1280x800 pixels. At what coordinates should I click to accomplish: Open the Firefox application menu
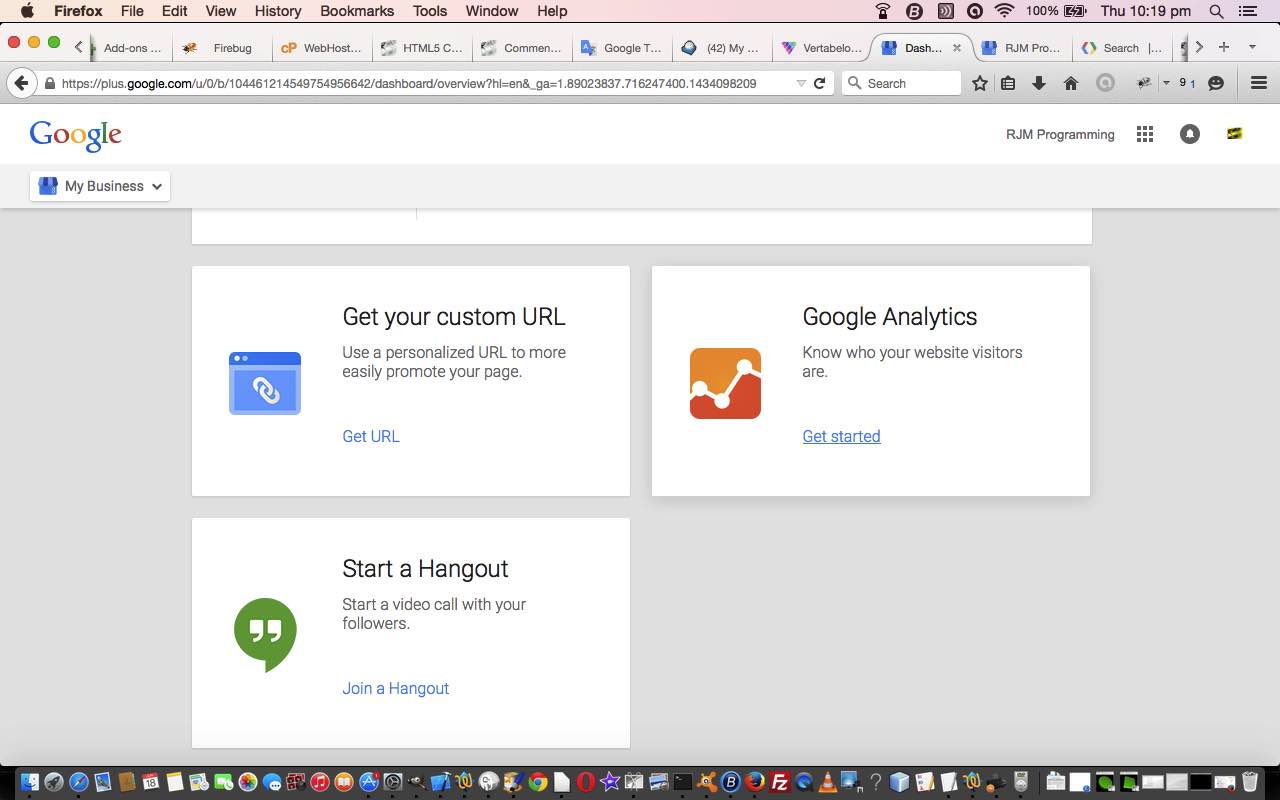click(x=78, y=11)
